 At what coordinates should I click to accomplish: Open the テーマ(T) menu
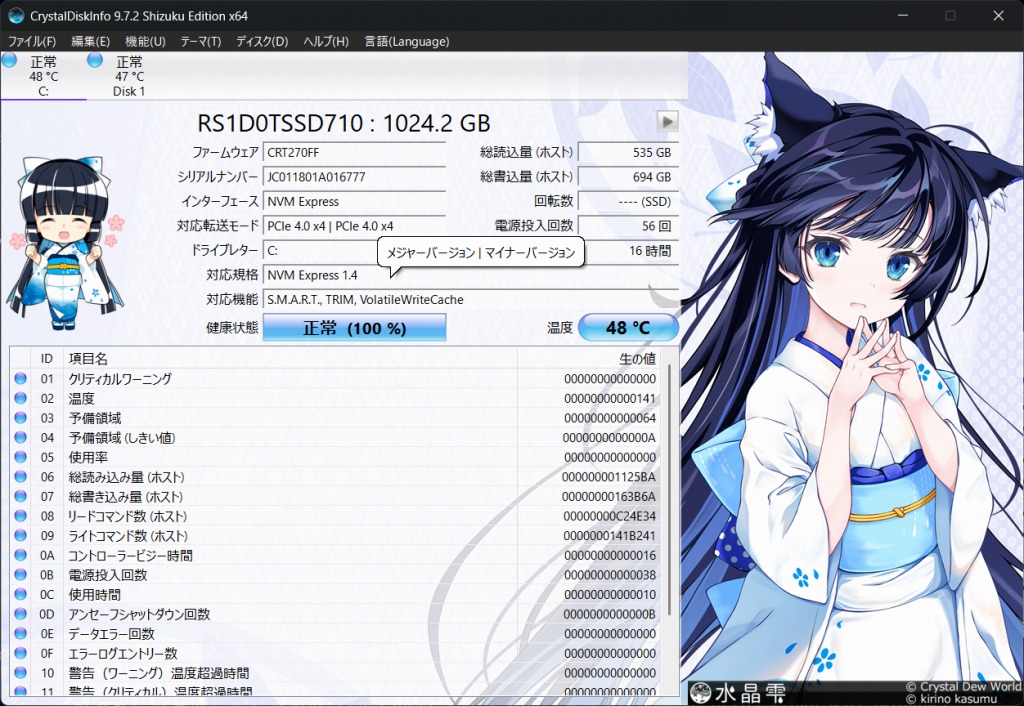(x=200, y=41)
